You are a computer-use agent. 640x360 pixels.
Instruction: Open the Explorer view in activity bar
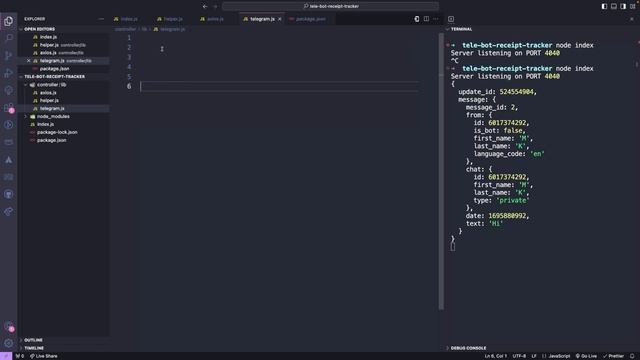[x=9, y=21]
